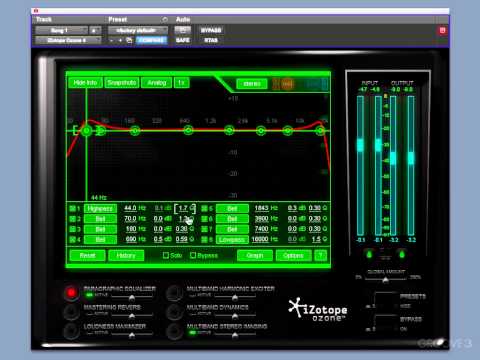
Task: Click the right output gain knob
Action: point(402,255)
